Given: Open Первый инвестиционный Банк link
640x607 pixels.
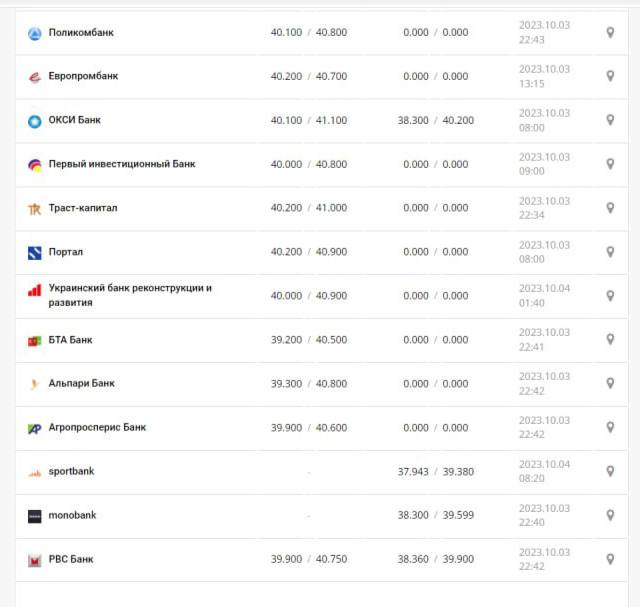Looking at the screenshot, I should (122, 164).
